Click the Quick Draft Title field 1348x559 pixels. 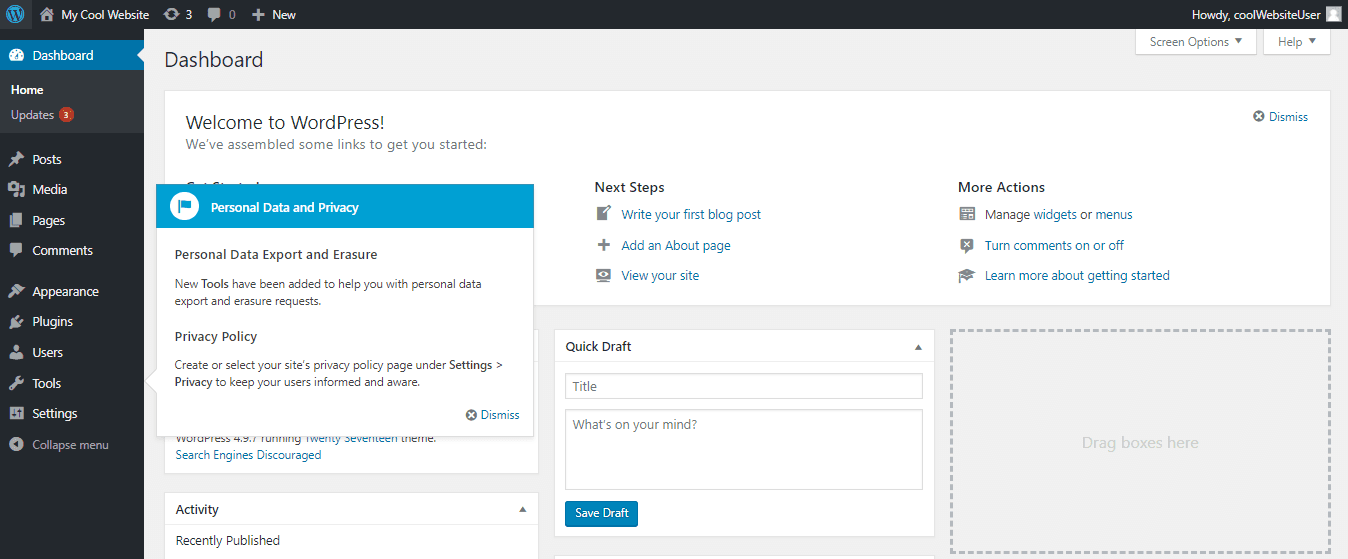click(x=744, y=386)
